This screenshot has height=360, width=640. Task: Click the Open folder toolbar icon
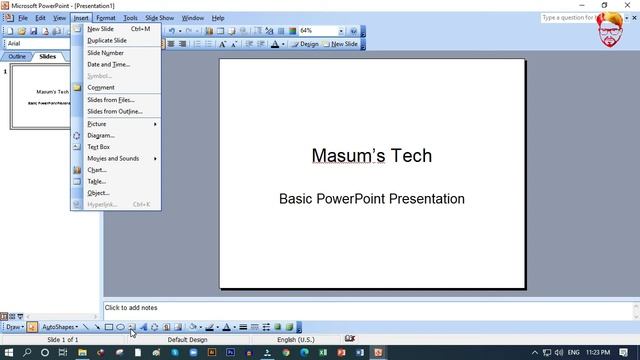point(22,31)
